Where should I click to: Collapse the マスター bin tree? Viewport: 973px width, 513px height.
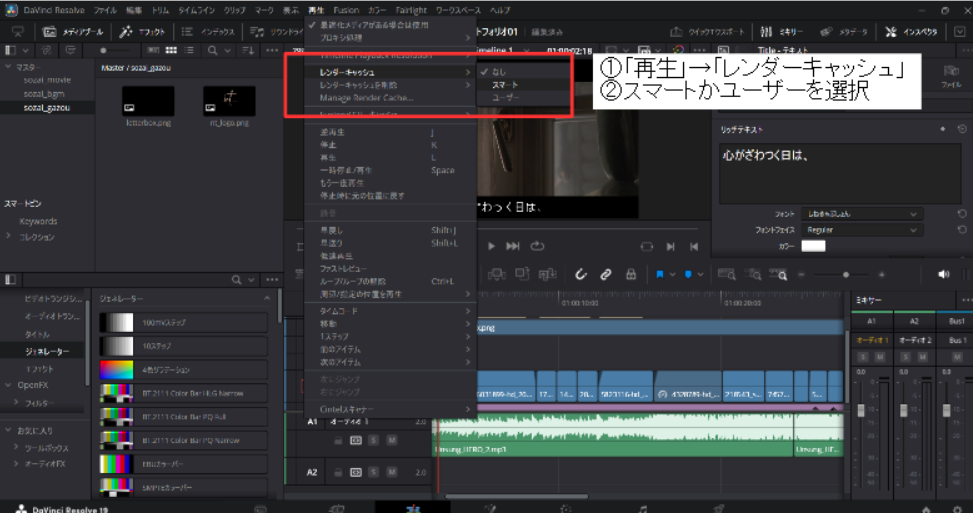9,66
